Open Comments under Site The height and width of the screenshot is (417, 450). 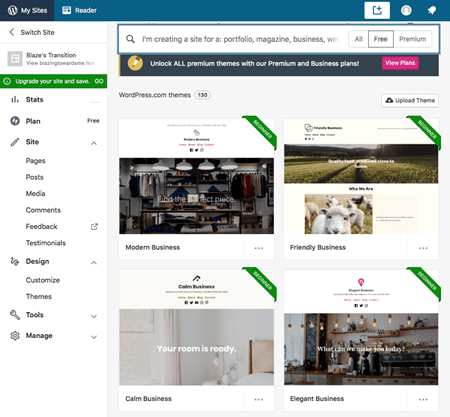43,210
